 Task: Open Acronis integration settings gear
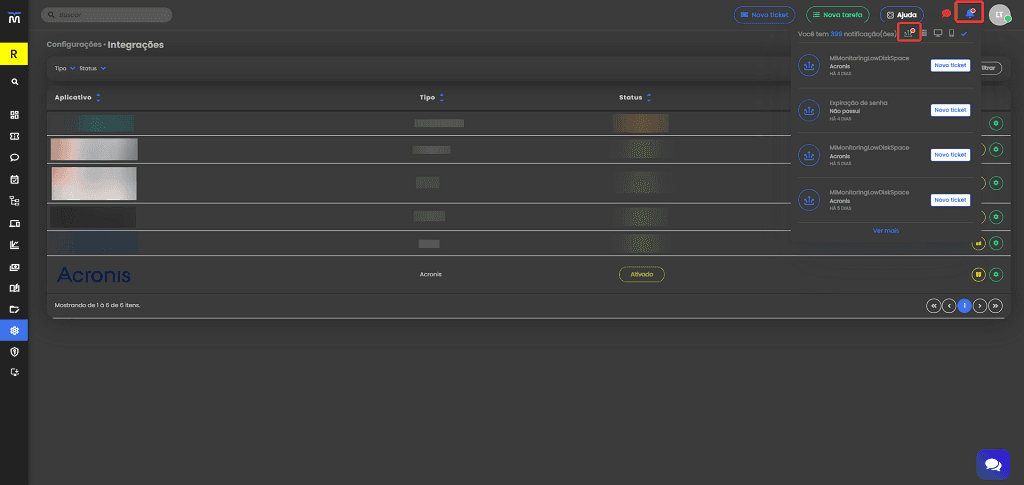coord(996,275)
